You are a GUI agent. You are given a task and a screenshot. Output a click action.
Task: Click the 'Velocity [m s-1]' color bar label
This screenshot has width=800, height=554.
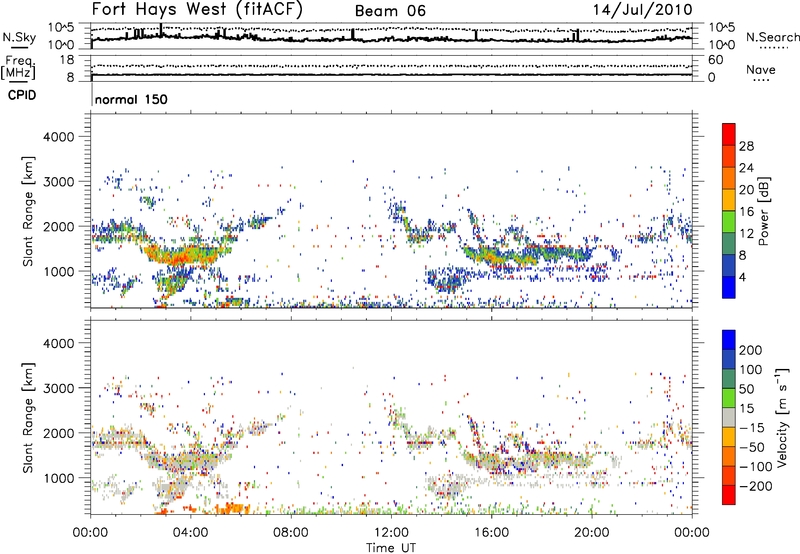click(x=782, y=417)
